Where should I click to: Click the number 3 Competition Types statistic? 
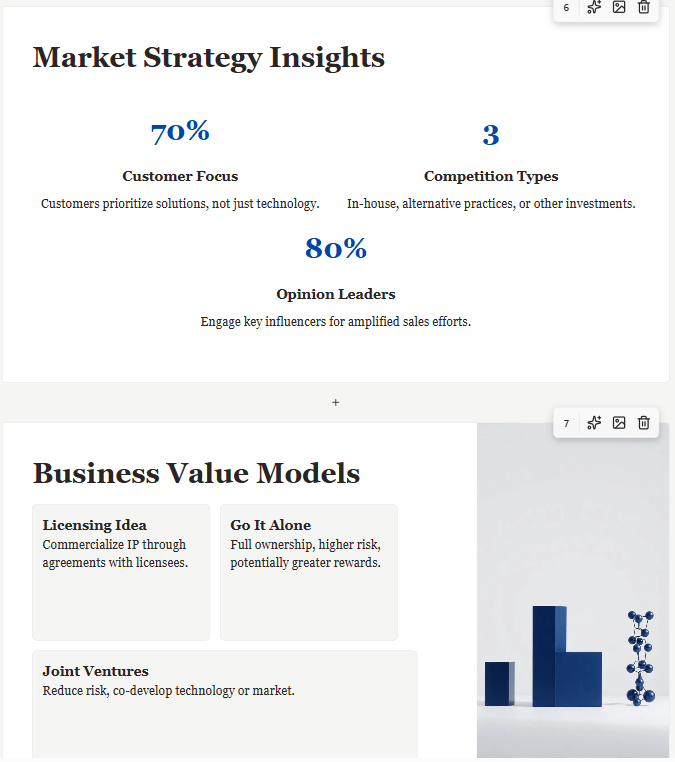coord(491,135)
